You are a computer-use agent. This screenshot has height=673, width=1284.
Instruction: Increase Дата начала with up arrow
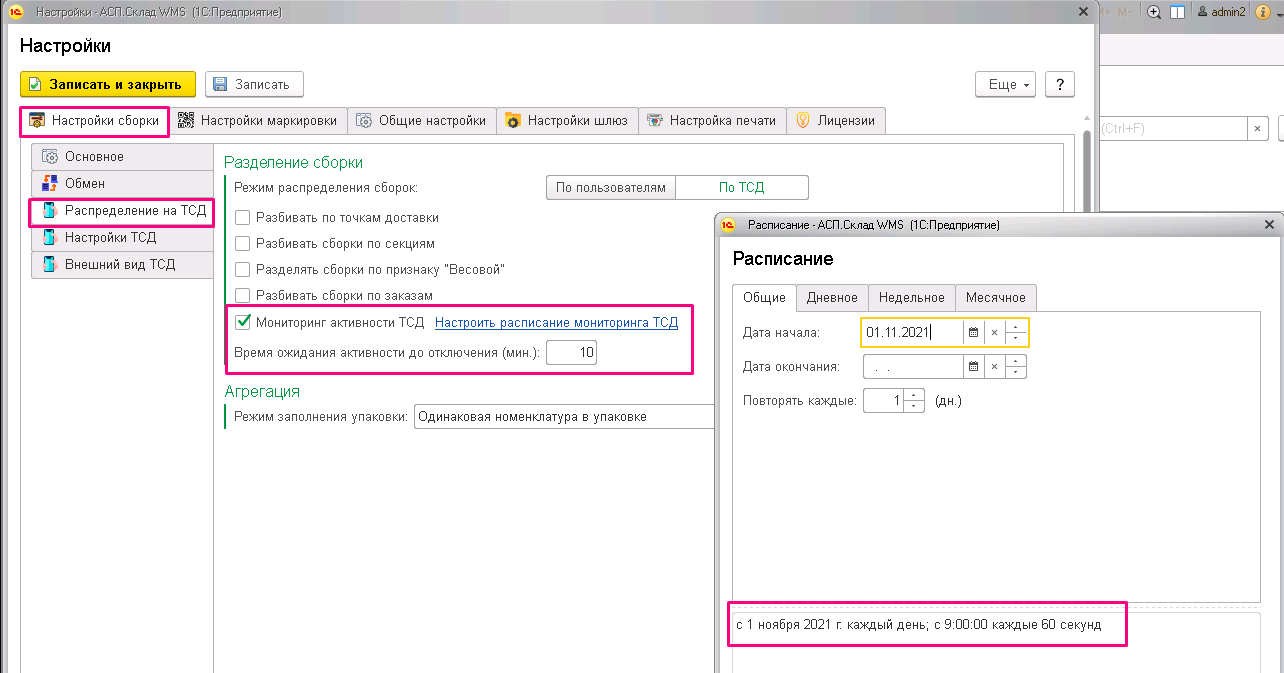pyautogui.click(x=1016, y=326)
